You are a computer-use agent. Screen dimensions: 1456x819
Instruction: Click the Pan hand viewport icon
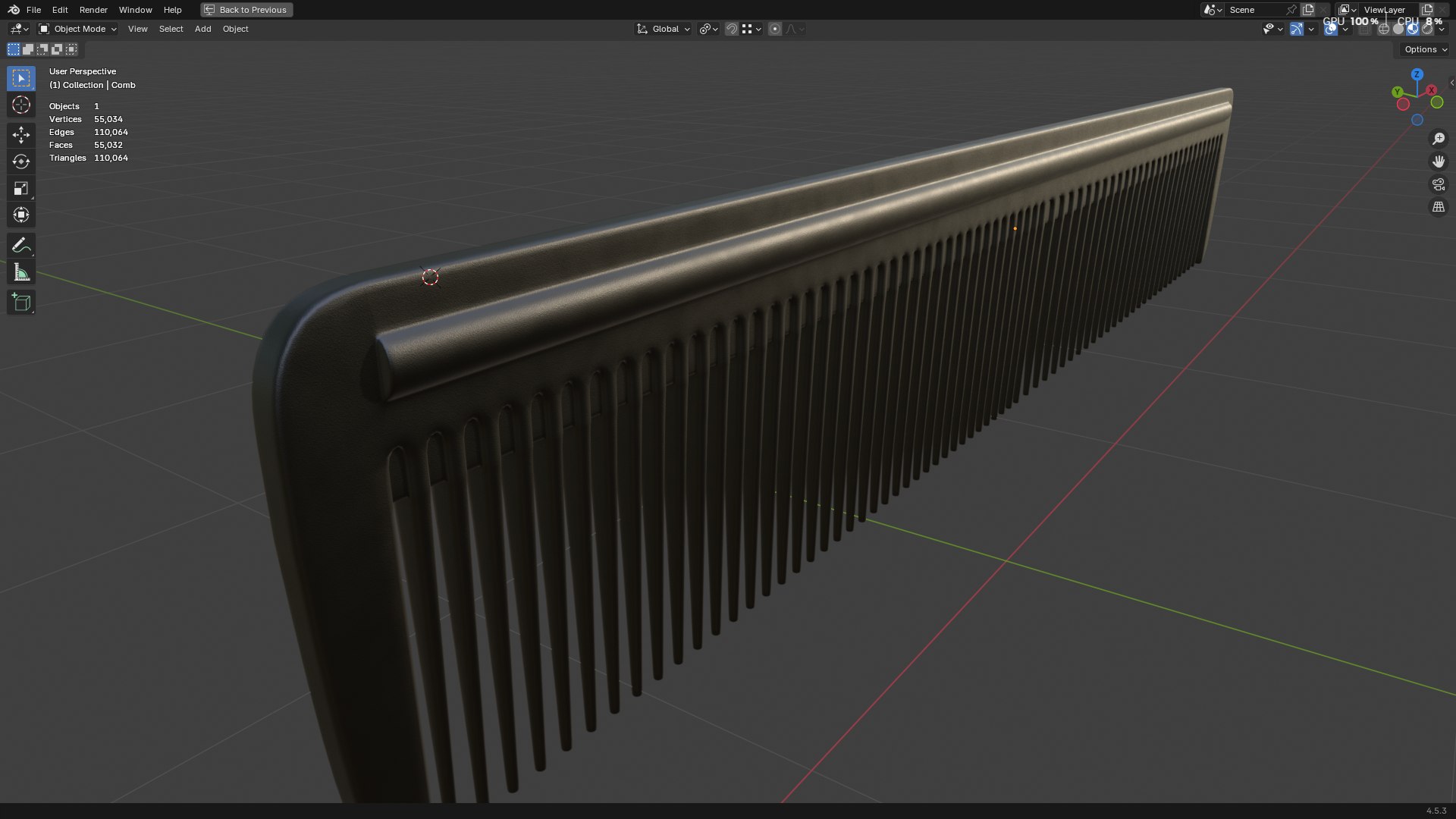(1439, 162)
